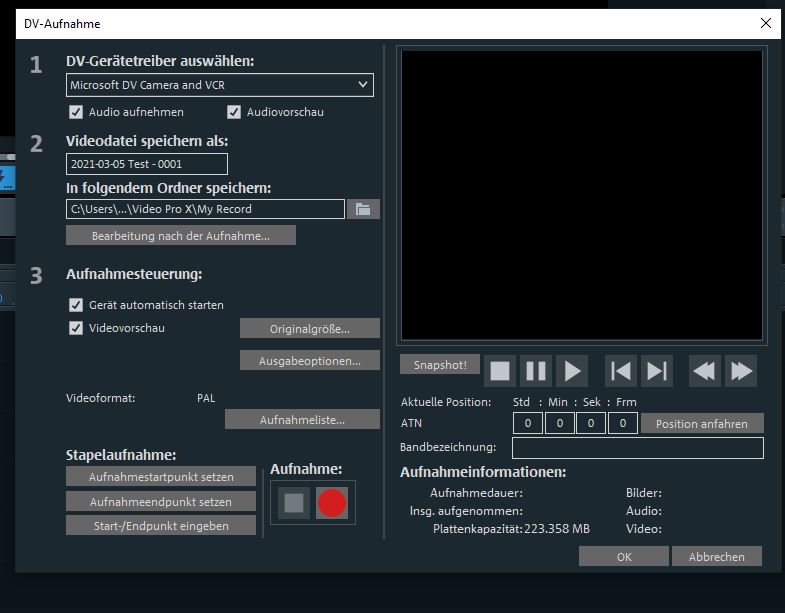The height and width of the screenshot is (613, 785).
Task: Click Position anfahren button
Action: 702,423
